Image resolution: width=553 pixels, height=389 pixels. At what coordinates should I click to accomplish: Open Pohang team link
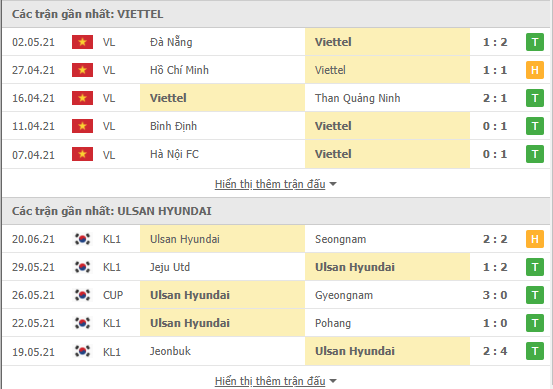tap(333, 323)
